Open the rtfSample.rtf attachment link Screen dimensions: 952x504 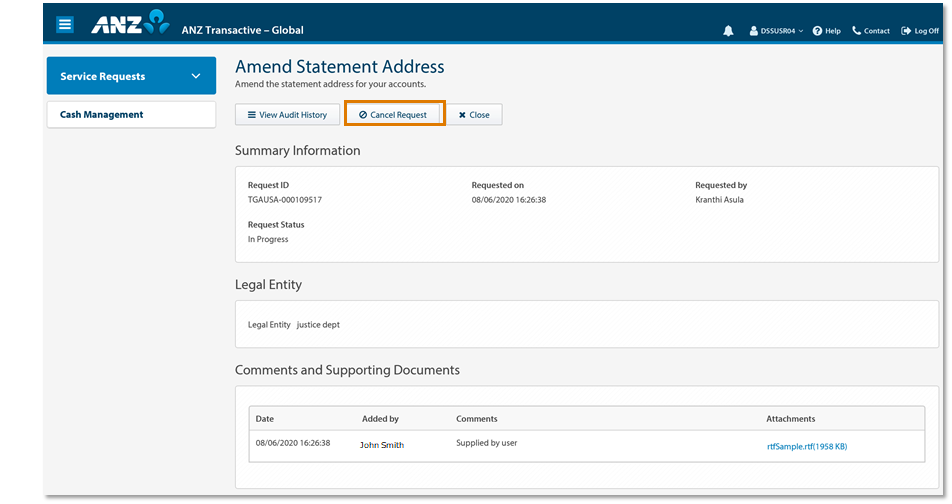pyautogui.click(x=806, y=446)
